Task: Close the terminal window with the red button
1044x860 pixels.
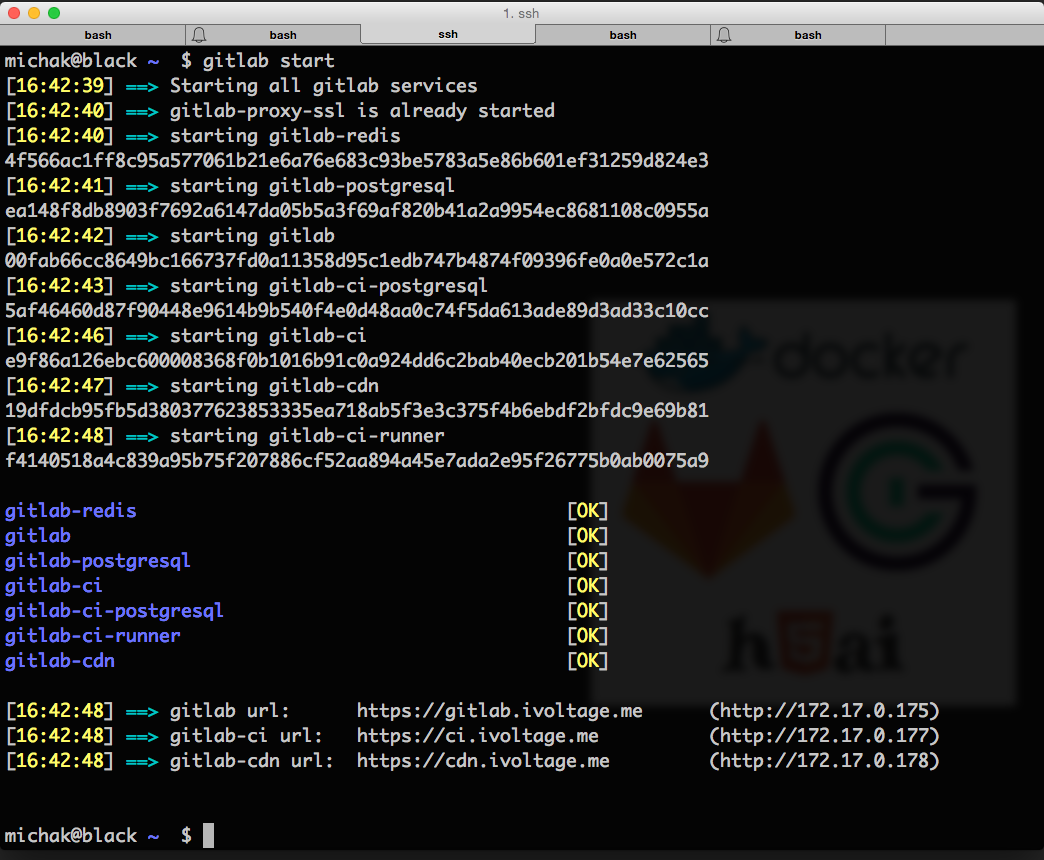Action: click(13, 13)
